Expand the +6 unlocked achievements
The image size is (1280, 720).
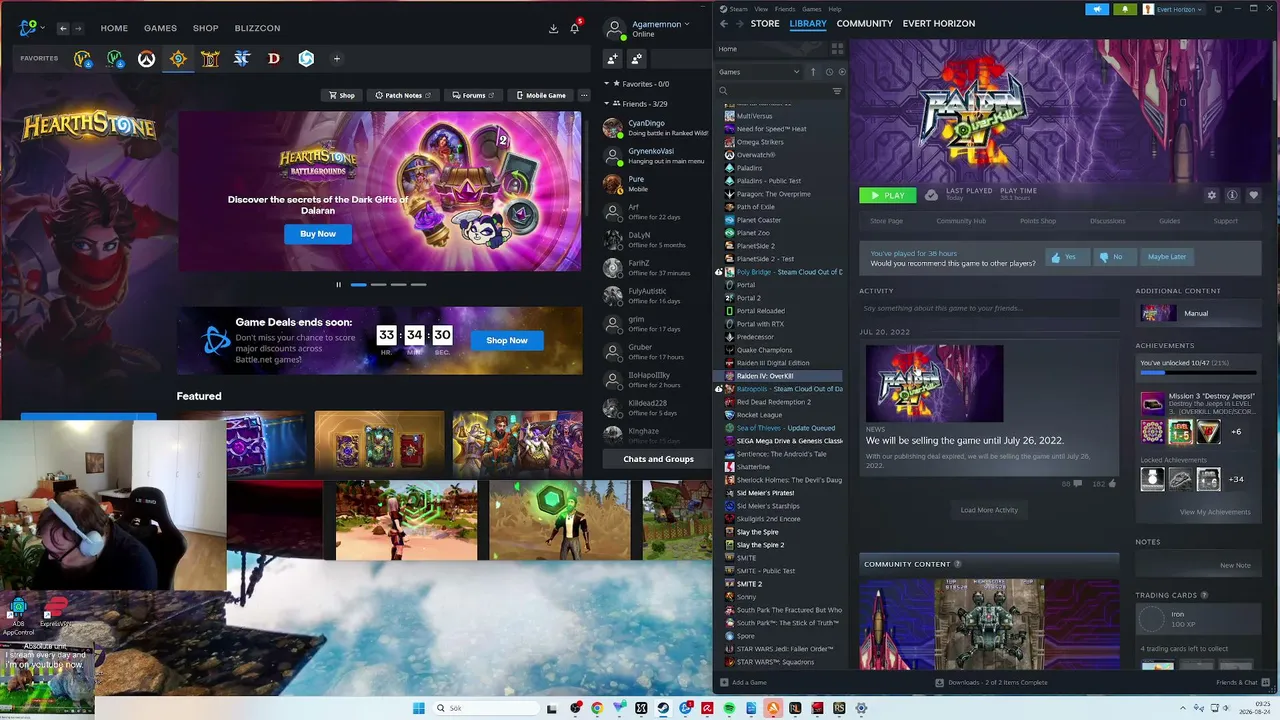1236,432
